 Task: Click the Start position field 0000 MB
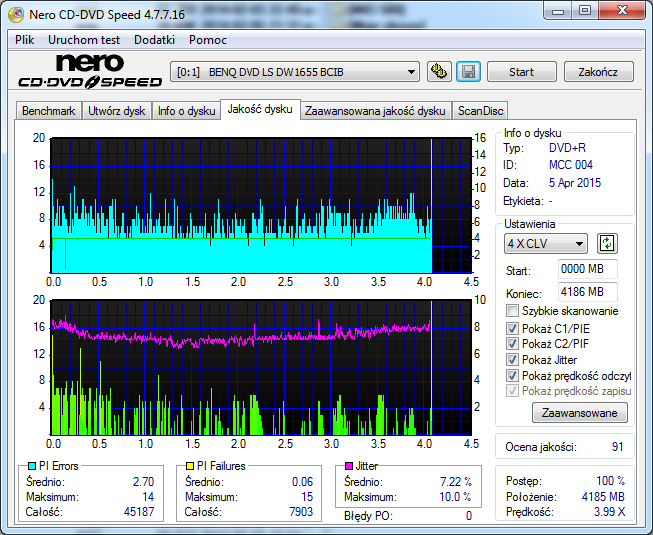[587, 269]
